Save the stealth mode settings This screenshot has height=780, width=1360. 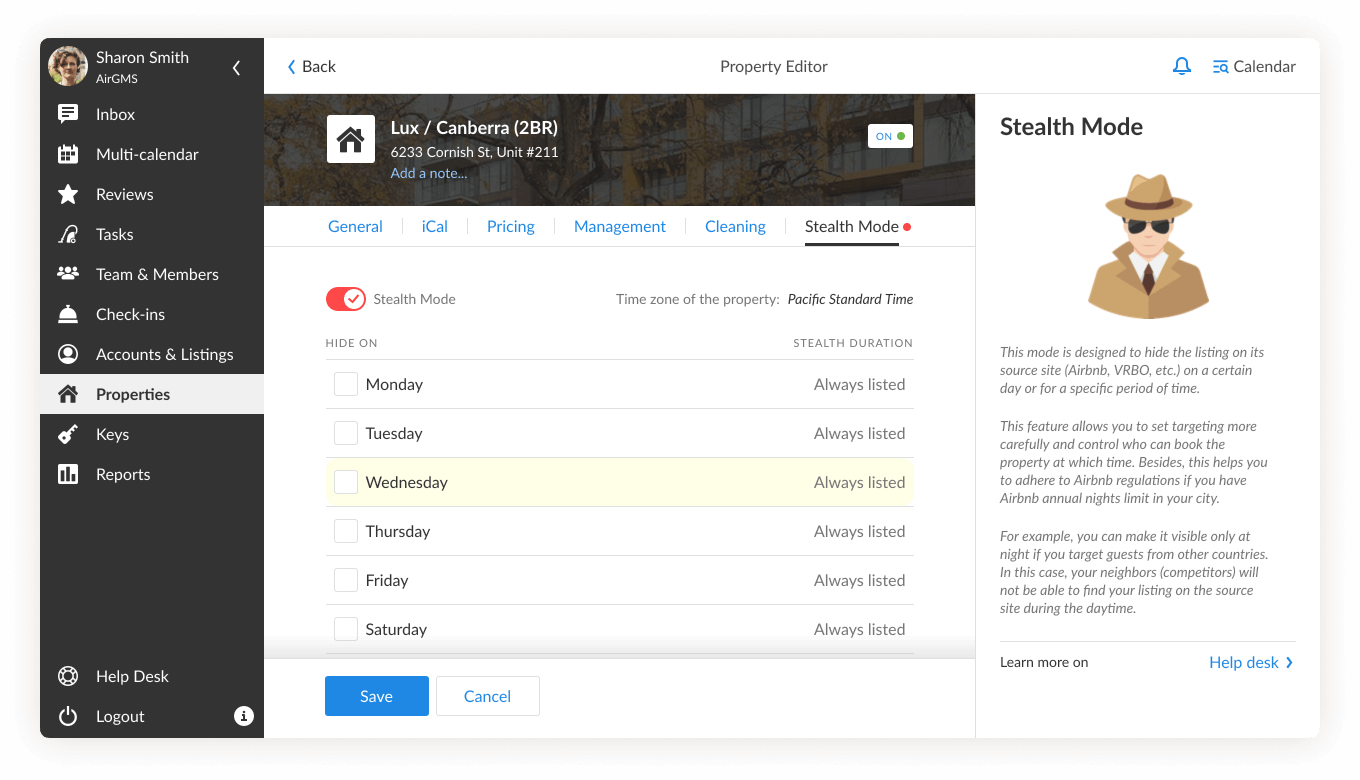377,695
